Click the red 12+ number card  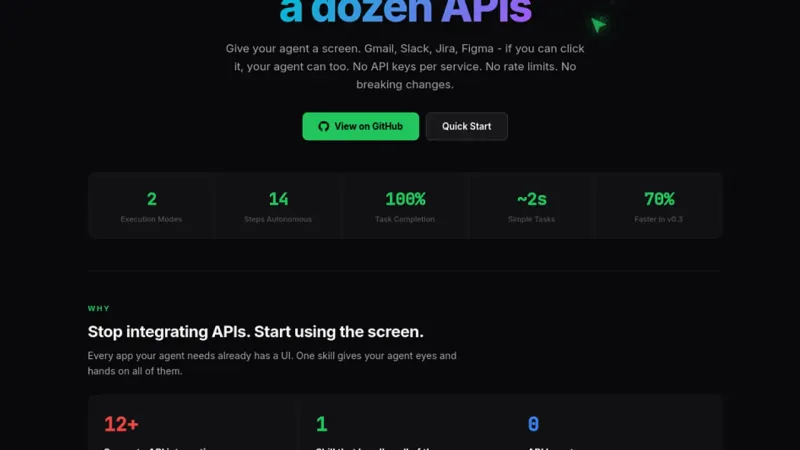point(192,423)
